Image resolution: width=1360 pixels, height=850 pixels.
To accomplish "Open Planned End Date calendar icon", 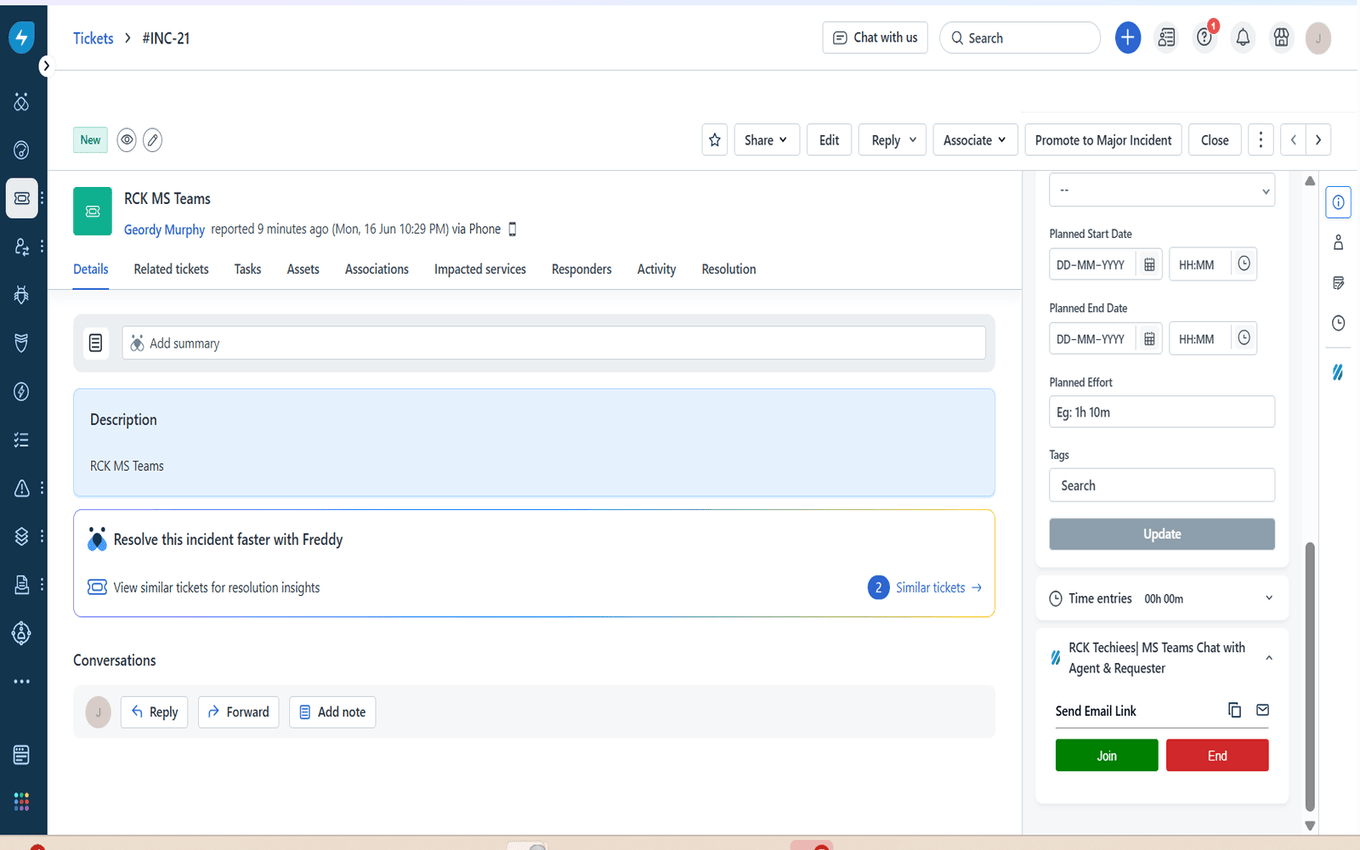I will click(x=1150, y=339).
